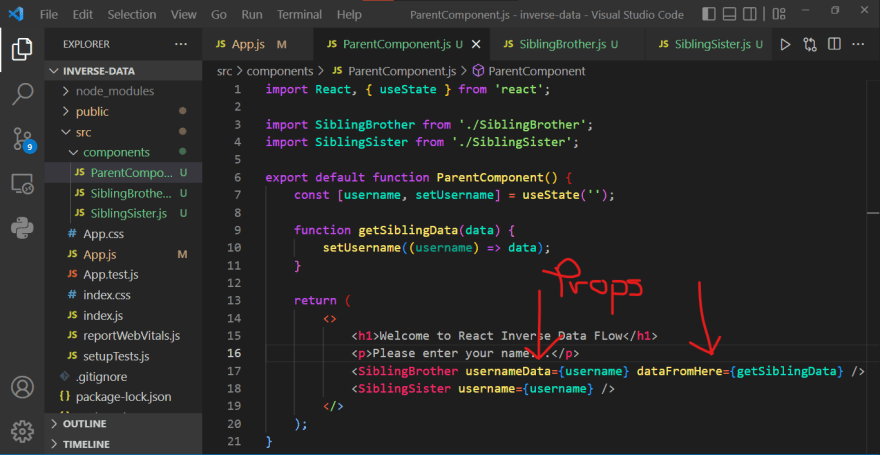
Task: Open the Run menu
Action: pos(252,15)
